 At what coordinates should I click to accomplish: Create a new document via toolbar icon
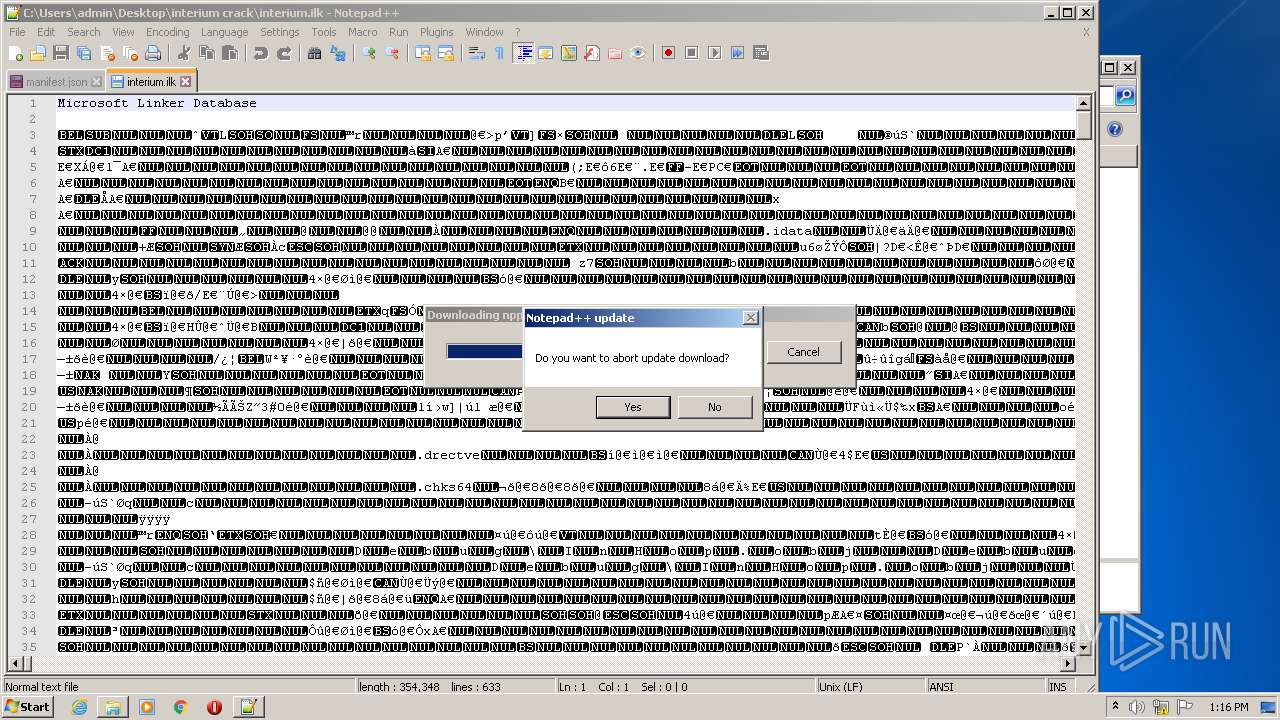click(x=17, y=53)
